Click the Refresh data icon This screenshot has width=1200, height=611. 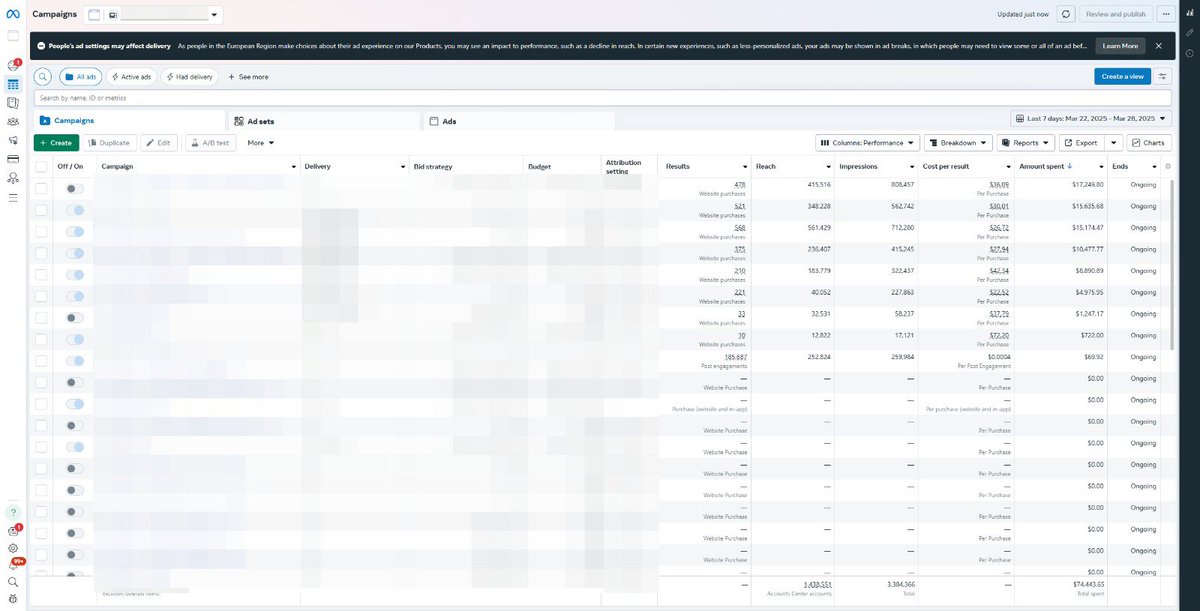coord(1067,14)
